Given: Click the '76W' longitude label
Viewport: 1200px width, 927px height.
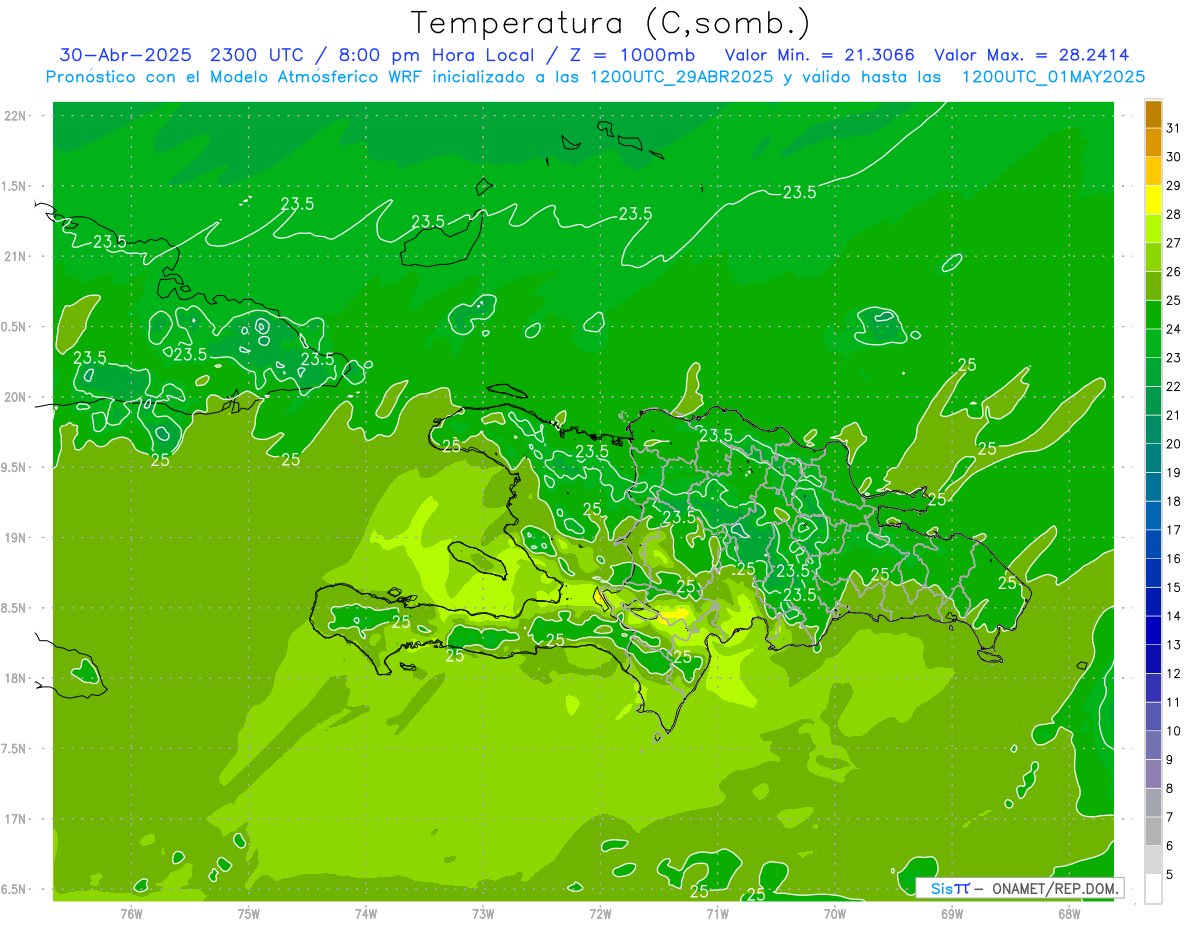Looking at the screenshot, I should pyautogui.click(x=131, y=913).
